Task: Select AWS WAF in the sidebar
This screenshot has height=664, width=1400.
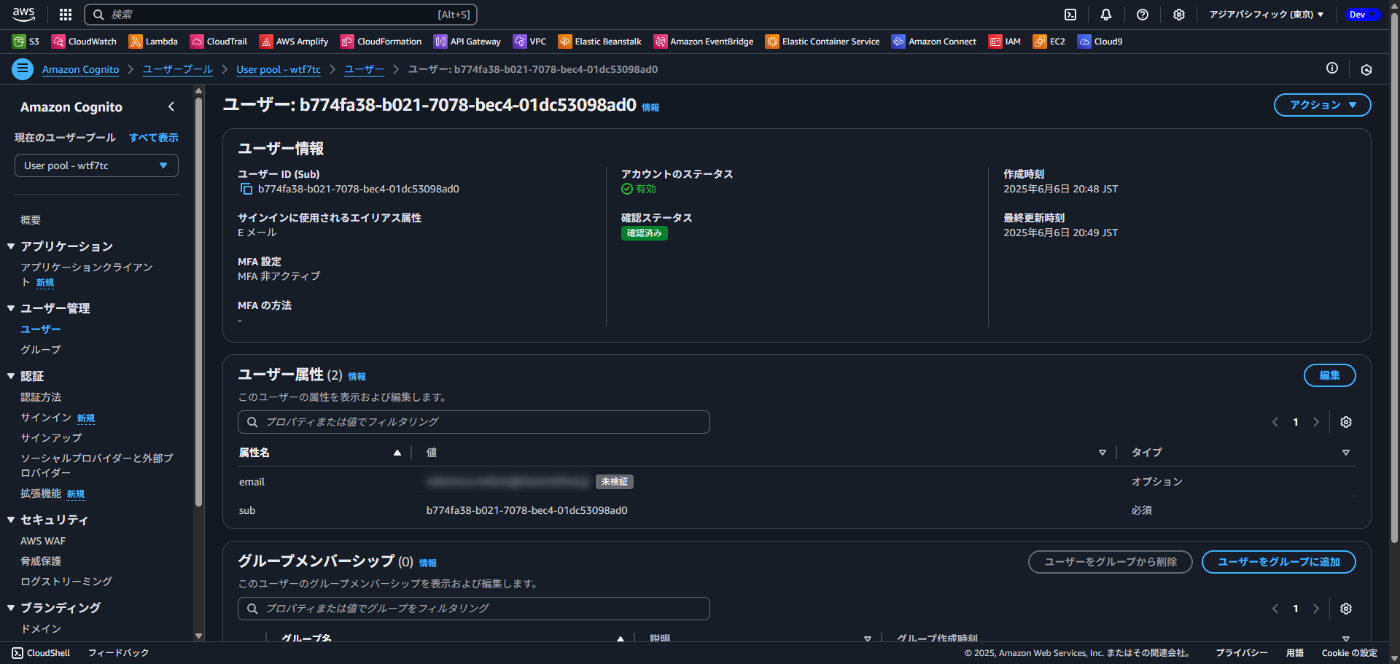Action: 45,541
